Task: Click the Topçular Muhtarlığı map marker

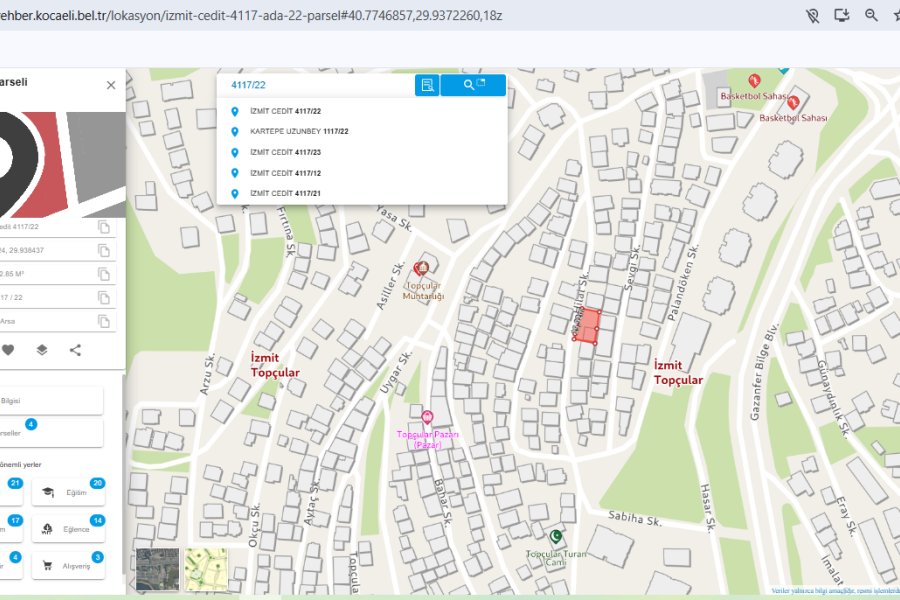Action: click(x=422, y=269)
